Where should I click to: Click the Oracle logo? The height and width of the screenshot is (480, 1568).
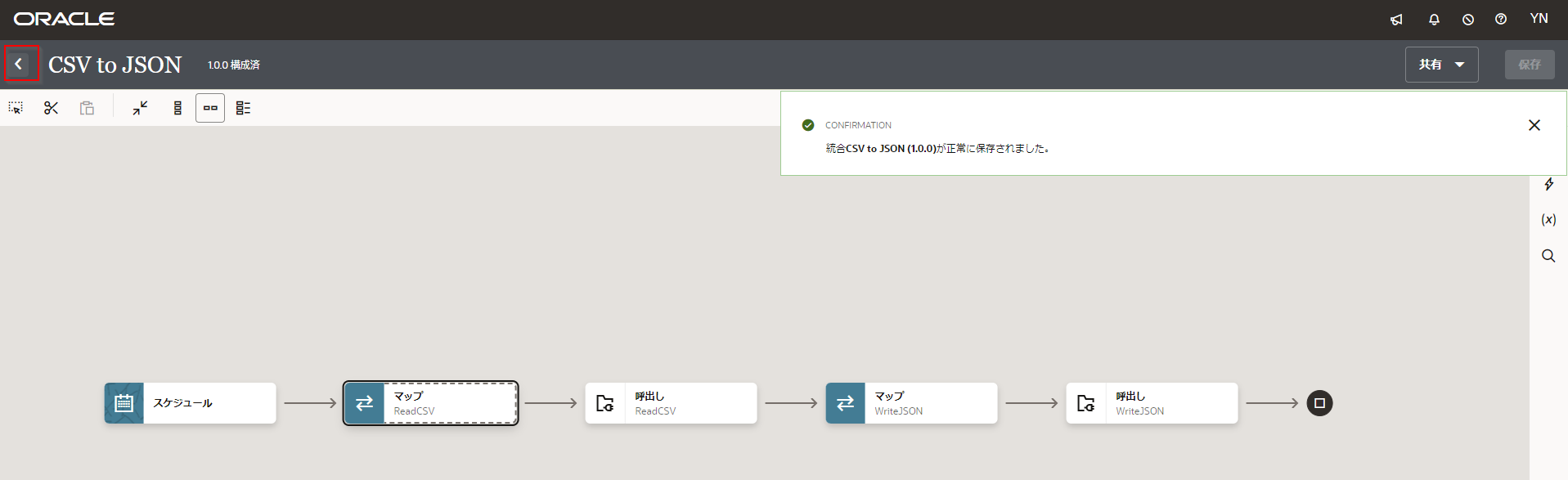64,19
